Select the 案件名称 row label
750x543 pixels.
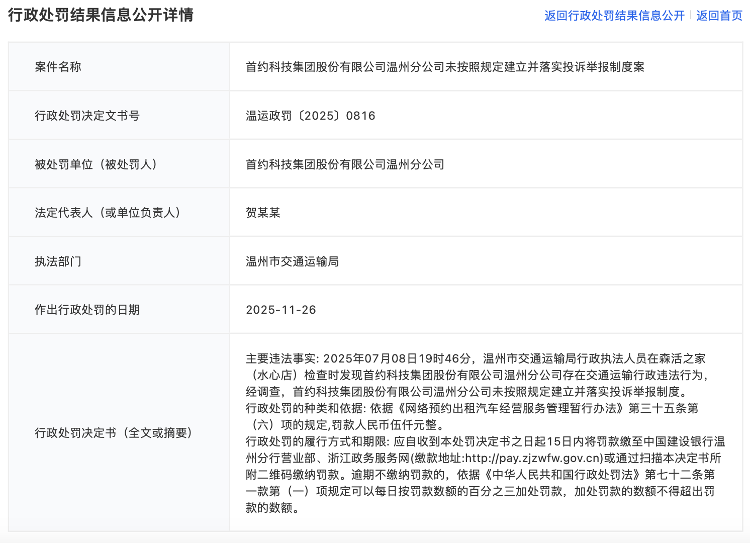58,67
